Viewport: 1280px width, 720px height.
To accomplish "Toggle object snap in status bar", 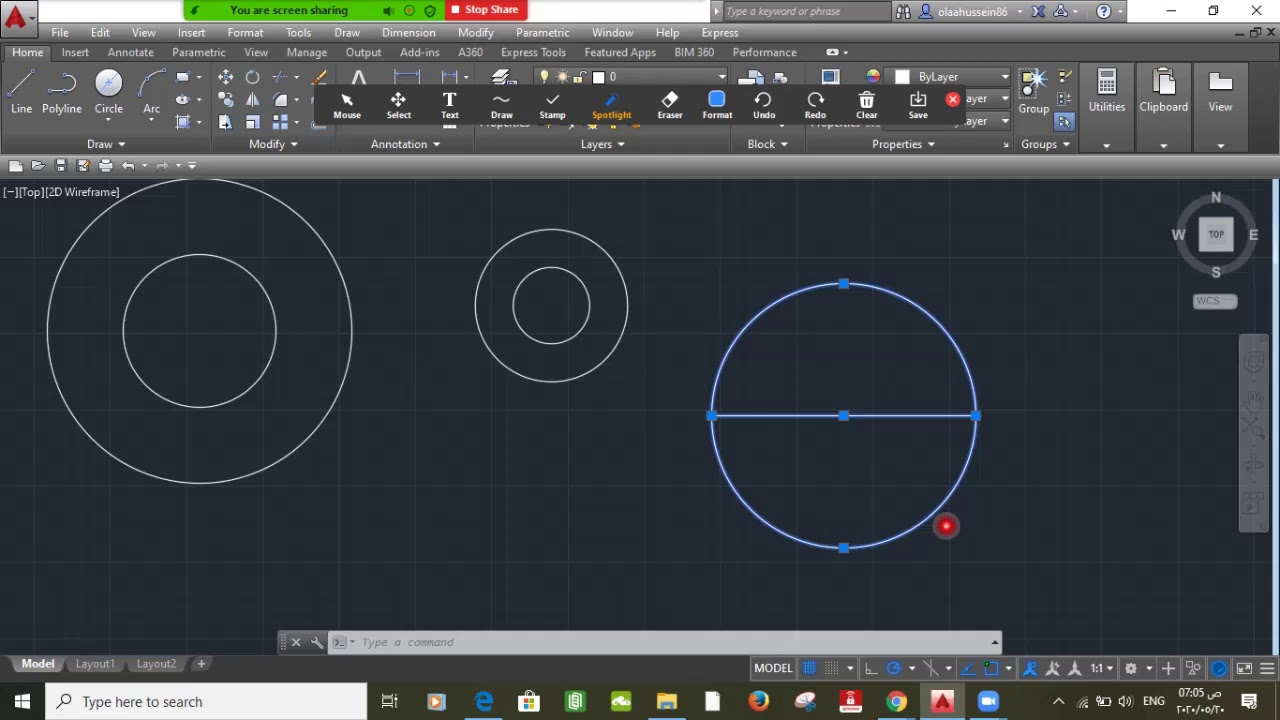I will pos(991,668).
